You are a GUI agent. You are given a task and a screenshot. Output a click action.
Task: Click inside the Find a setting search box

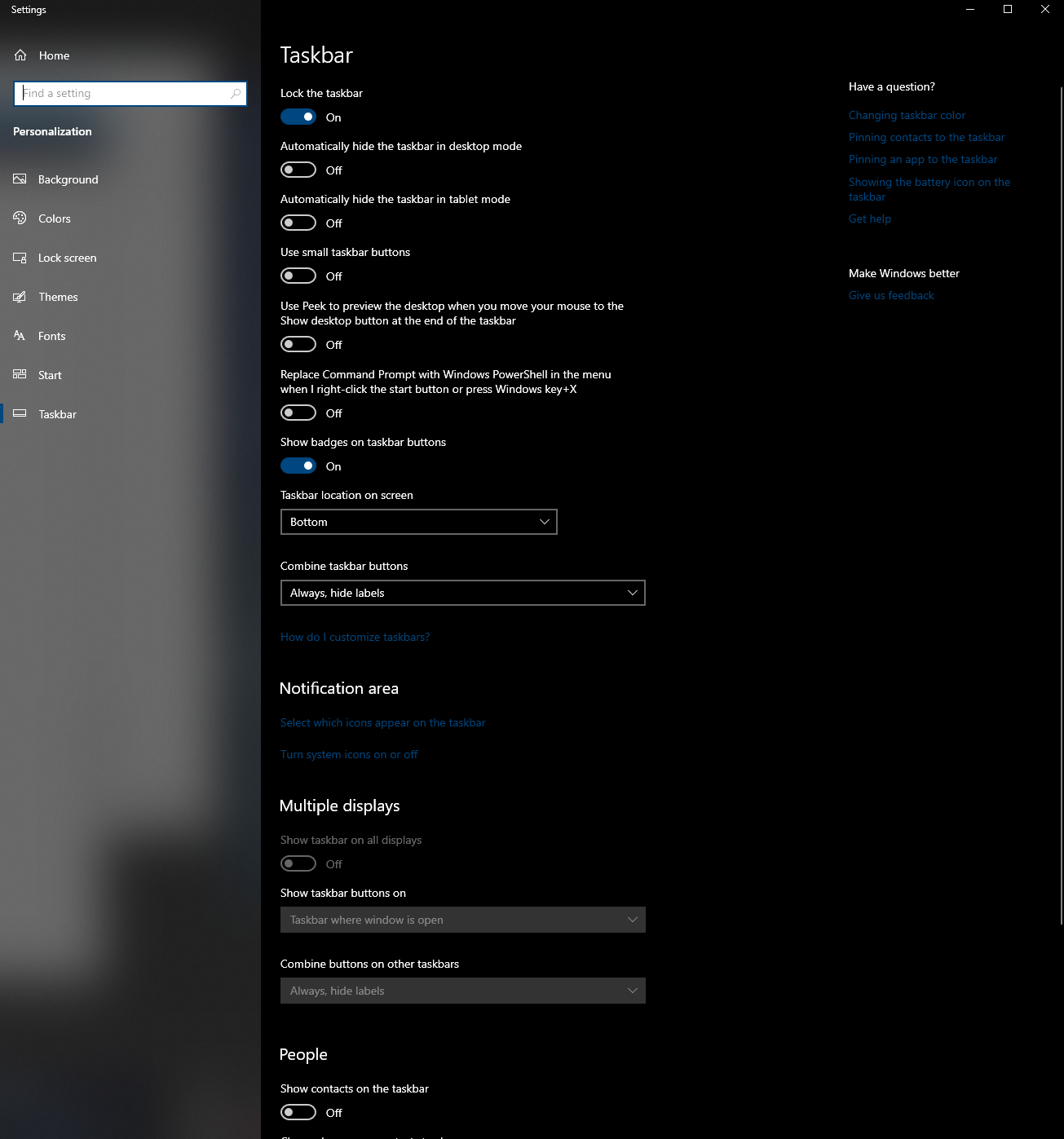(130, 93)
